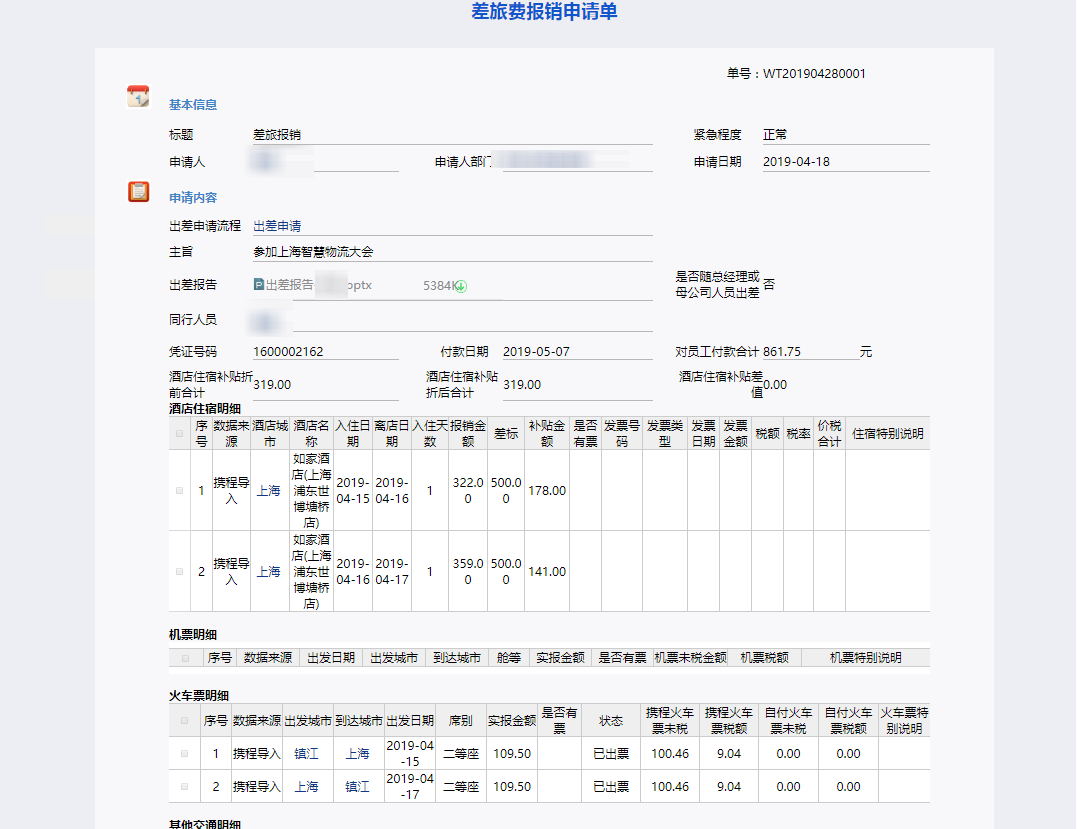The image size is (1078, 829).
Task: Click 二等座 seat class in the 2019-04-17 train row
Action: (461, 786)
